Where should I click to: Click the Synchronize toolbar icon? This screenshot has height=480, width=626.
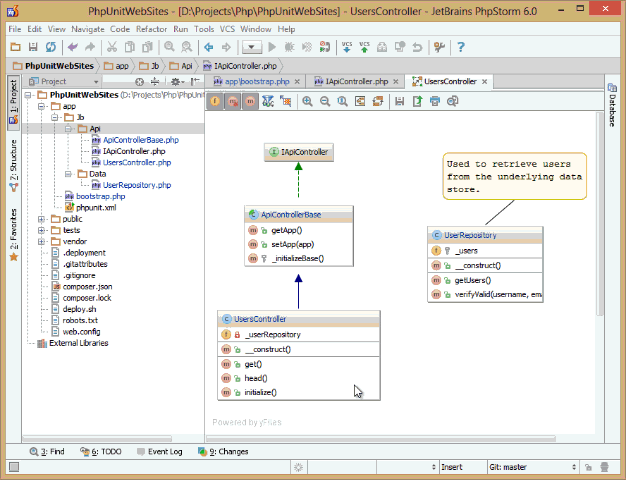pyautogui.click(x=51, y=47)
